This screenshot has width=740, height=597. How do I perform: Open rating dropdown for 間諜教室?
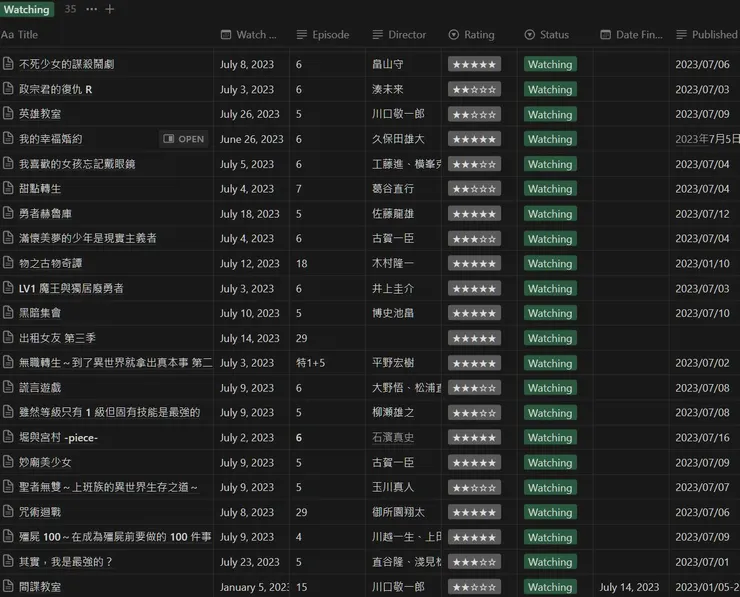(474, 587)
